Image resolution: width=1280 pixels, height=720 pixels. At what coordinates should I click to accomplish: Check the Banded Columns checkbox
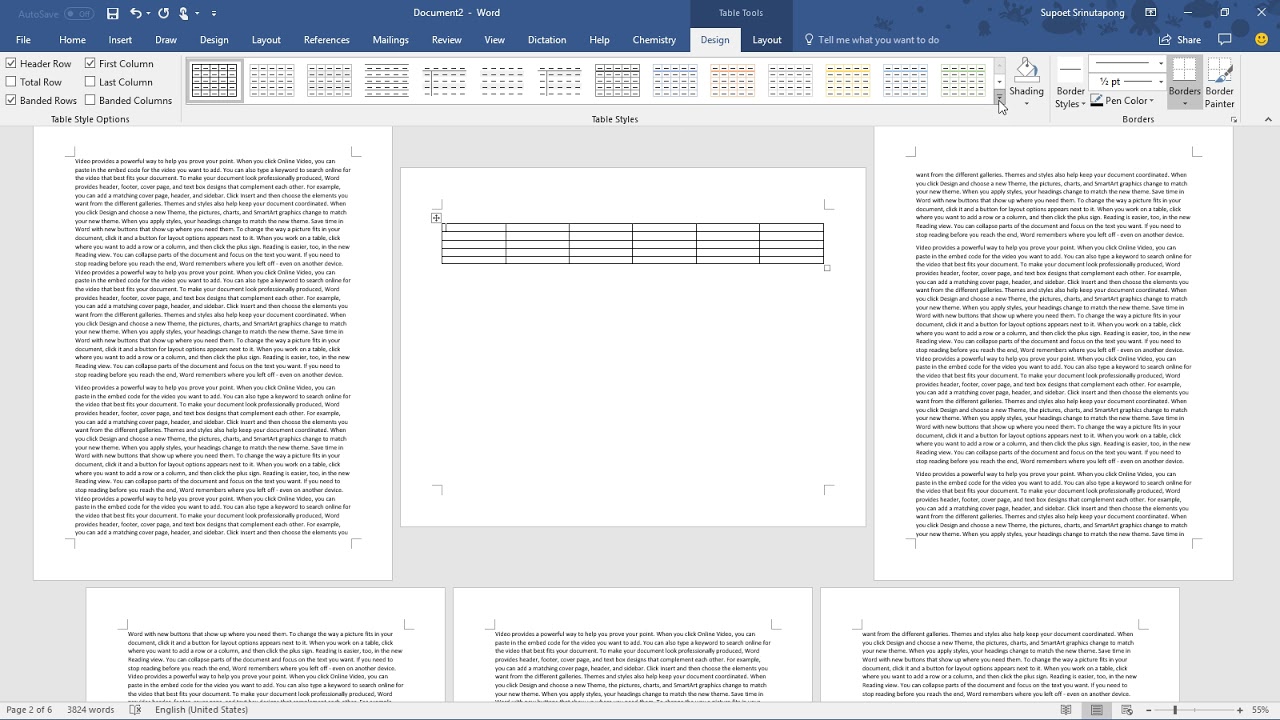coord(90,100)
